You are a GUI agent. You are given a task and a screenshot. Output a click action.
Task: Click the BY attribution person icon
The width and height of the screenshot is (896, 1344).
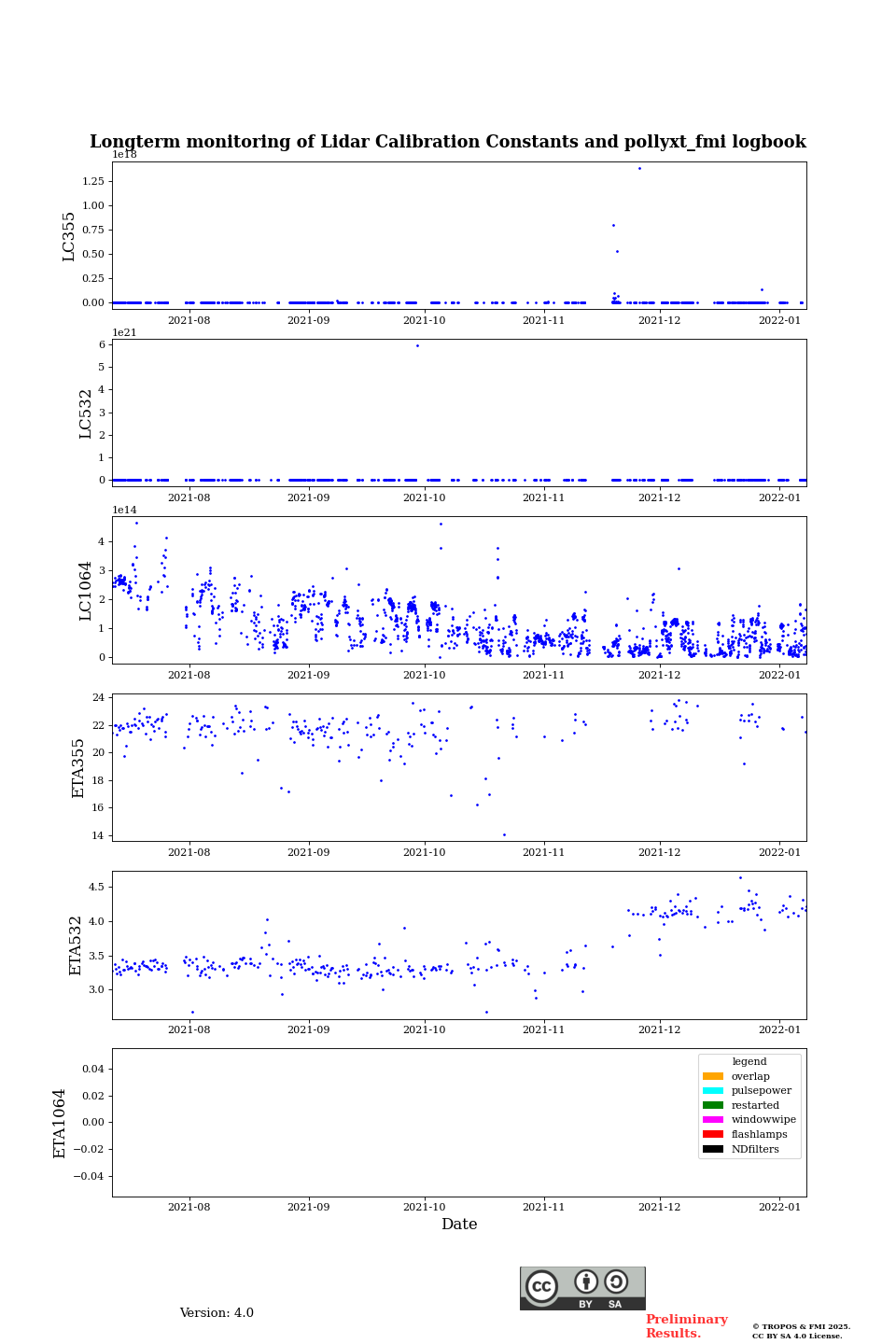(586, 1282)
